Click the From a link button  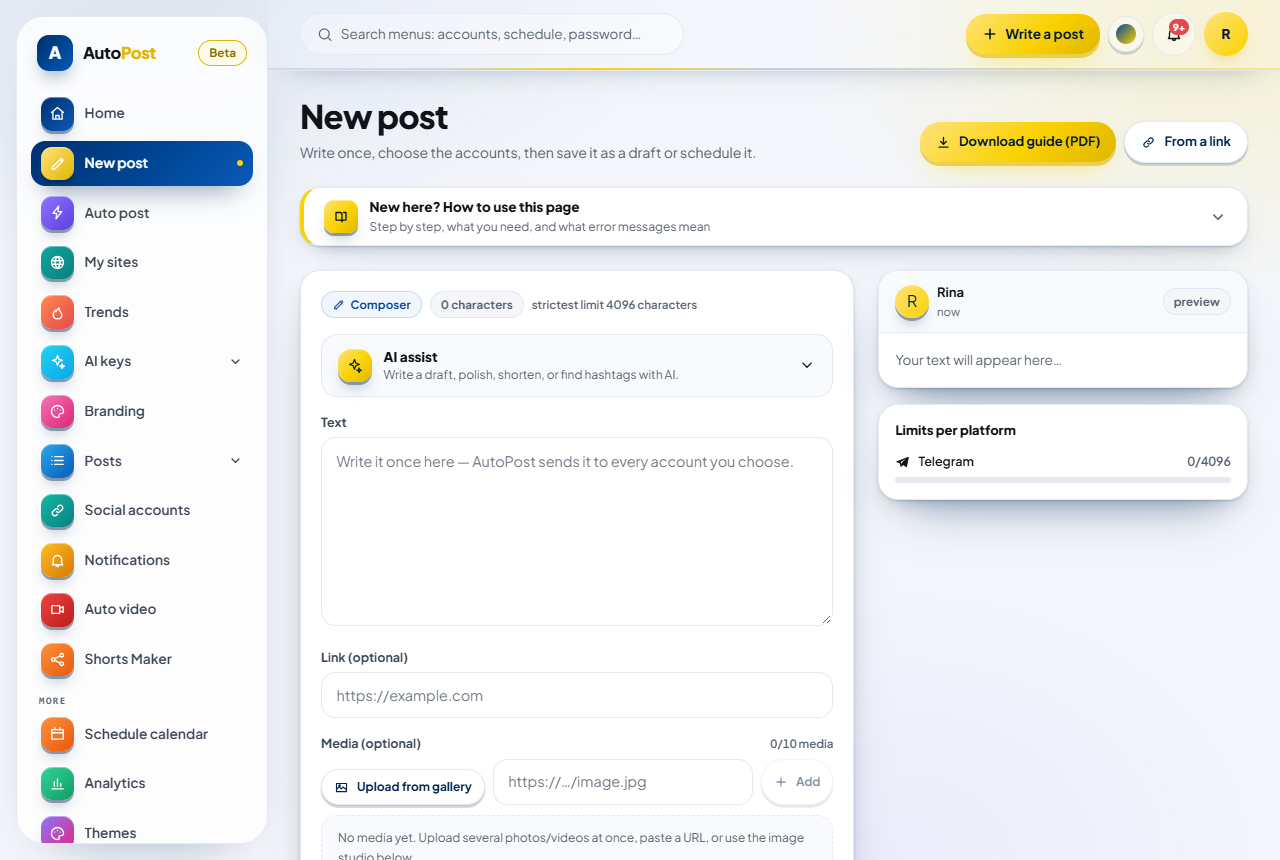point(1186,142)
